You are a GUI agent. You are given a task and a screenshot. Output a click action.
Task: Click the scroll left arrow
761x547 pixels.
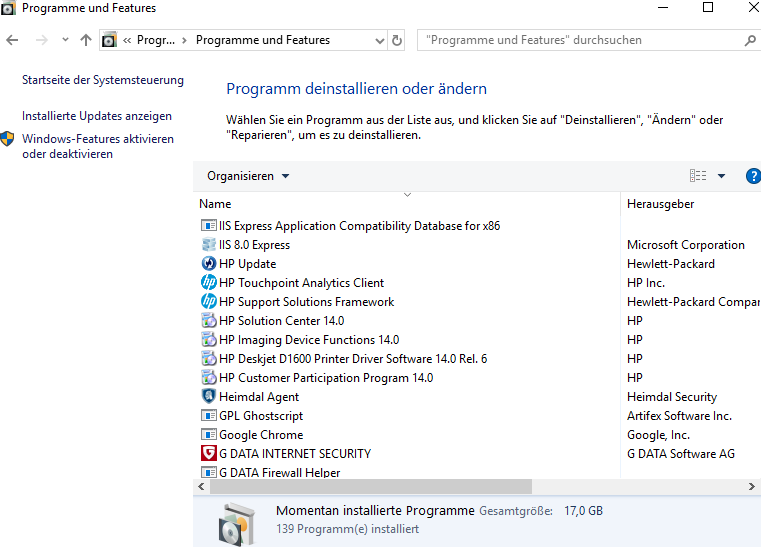click(201, 486)
